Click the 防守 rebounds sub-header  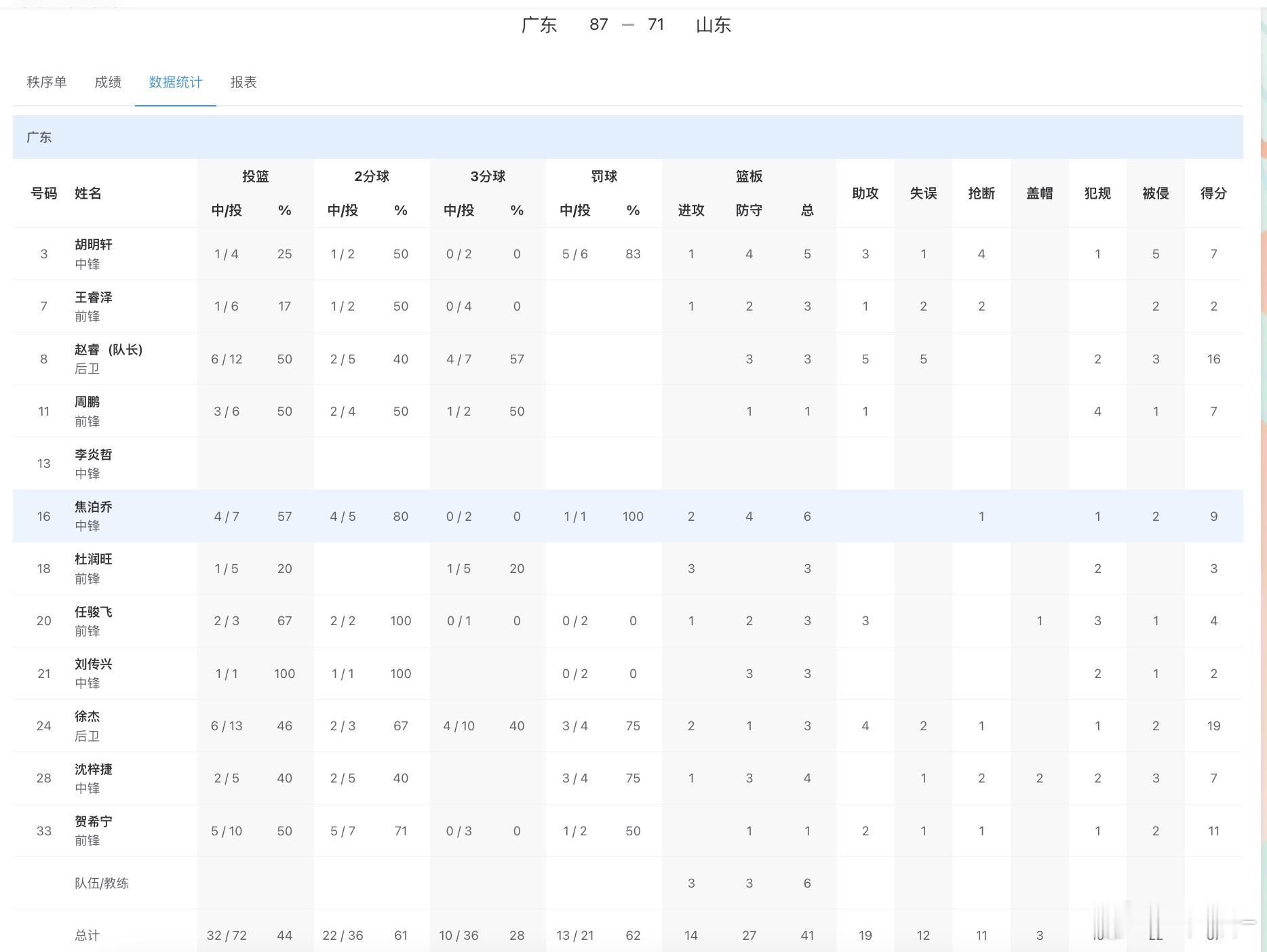(x=749, y=210)
